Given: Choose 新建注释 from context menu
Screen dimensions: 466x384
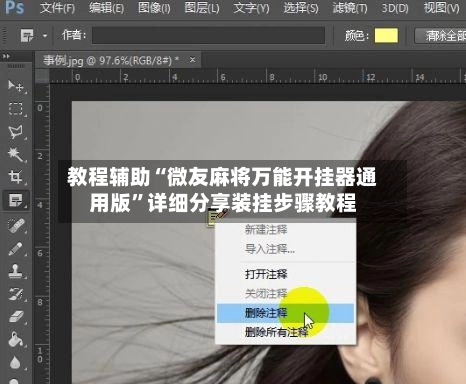Looking at the screenshot, I should click(x=266, y=230).
